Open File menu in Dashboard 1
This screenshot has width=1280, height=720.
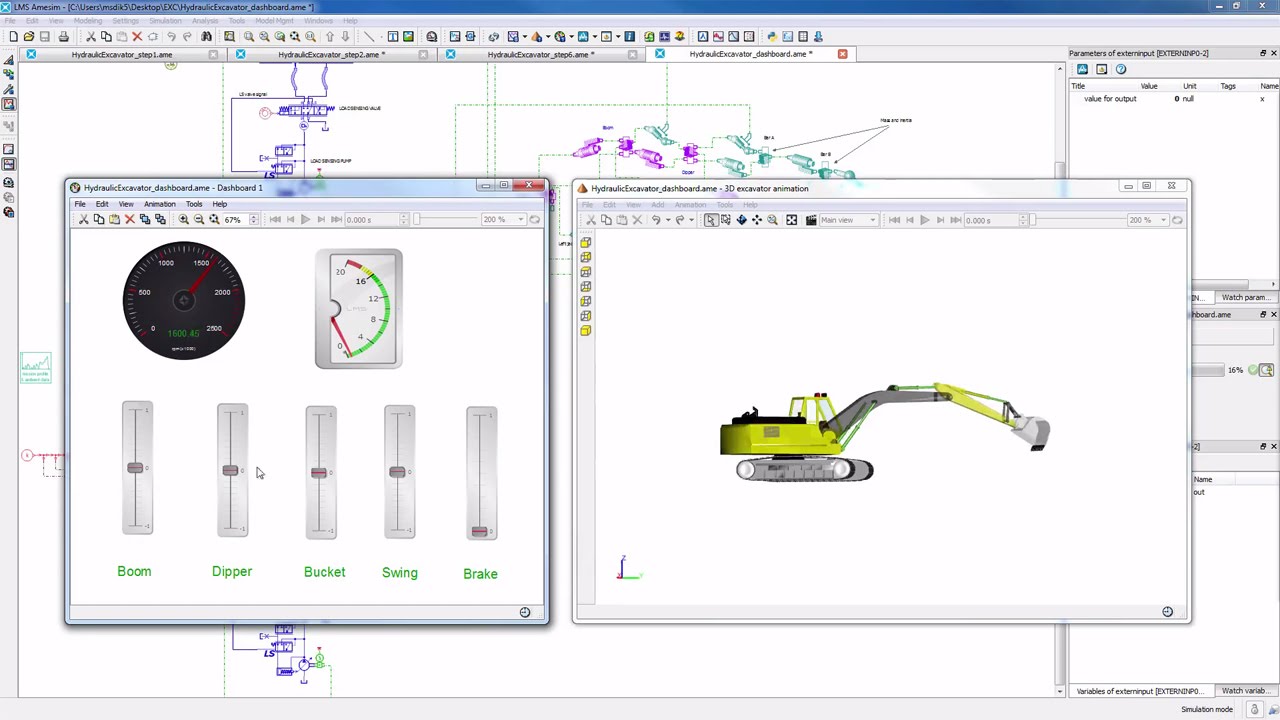pyautogui.click(x=80, y=204)
